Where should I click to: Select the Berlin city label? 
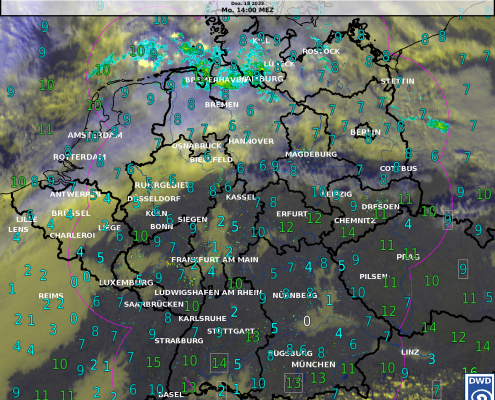click(365, 132)
